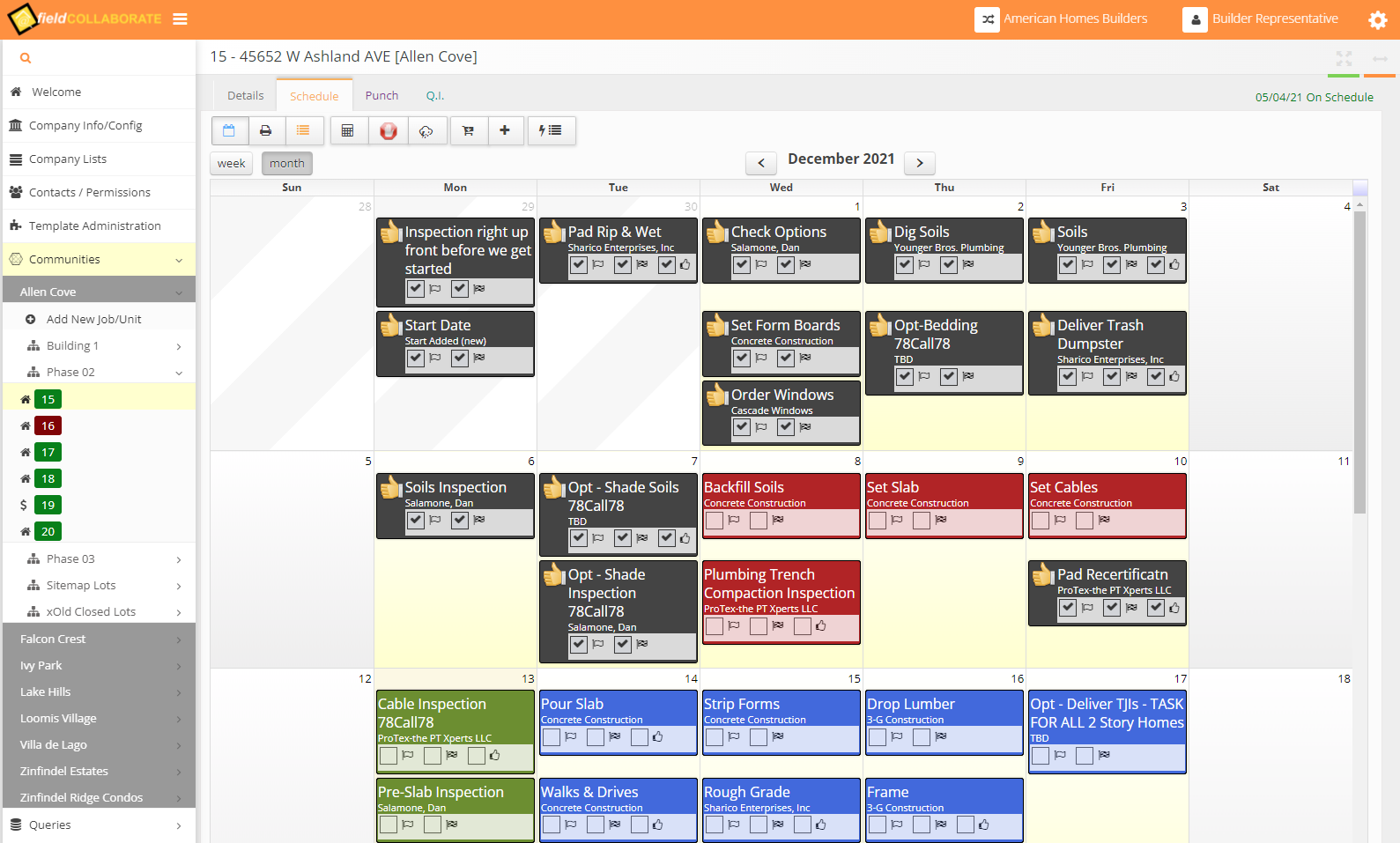Collapse the Communities section chevron

tap(179, 260)
